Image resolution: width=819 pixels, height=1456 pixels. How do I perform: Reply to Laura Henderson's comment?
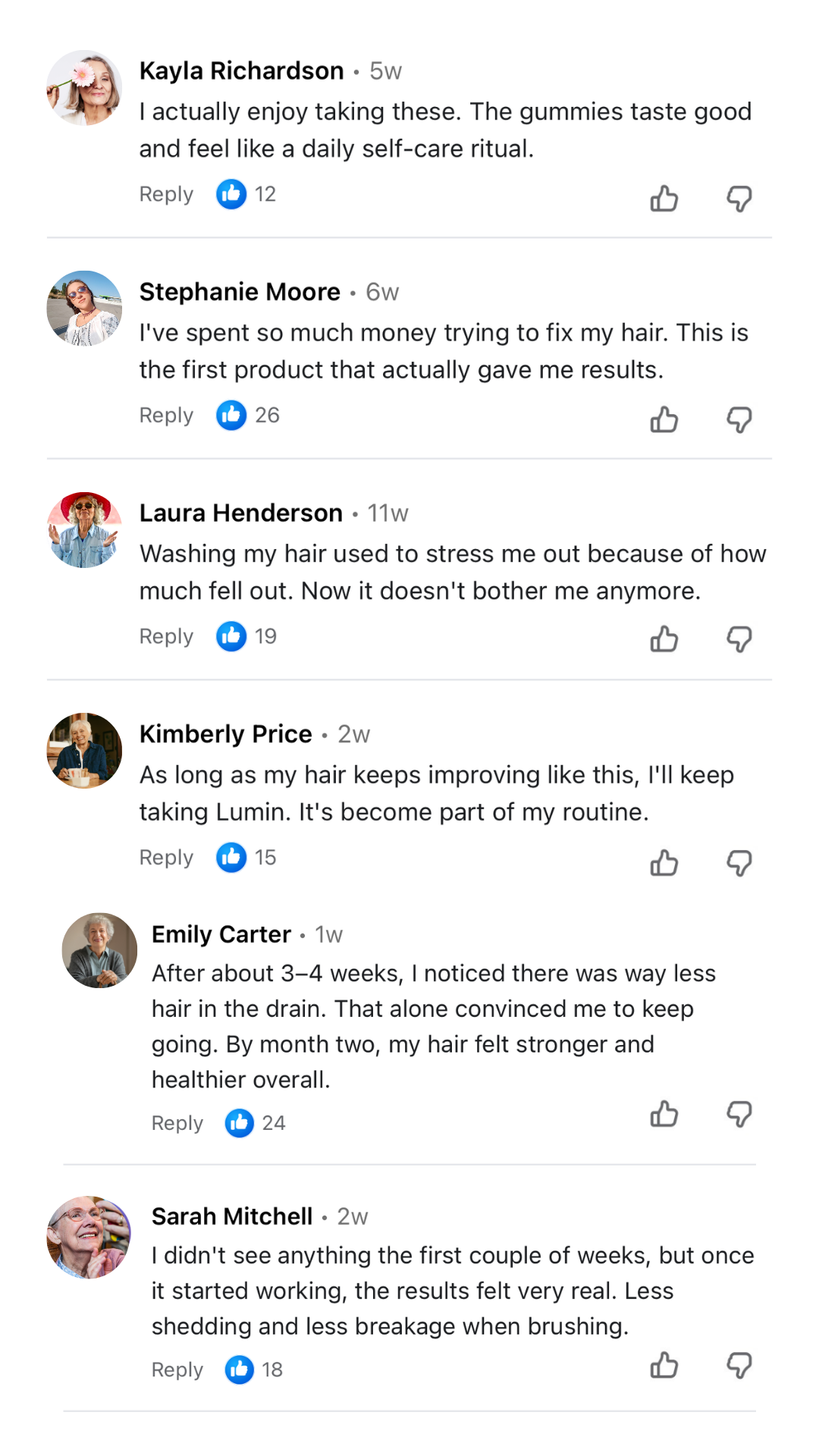click(x=166, y=637)
